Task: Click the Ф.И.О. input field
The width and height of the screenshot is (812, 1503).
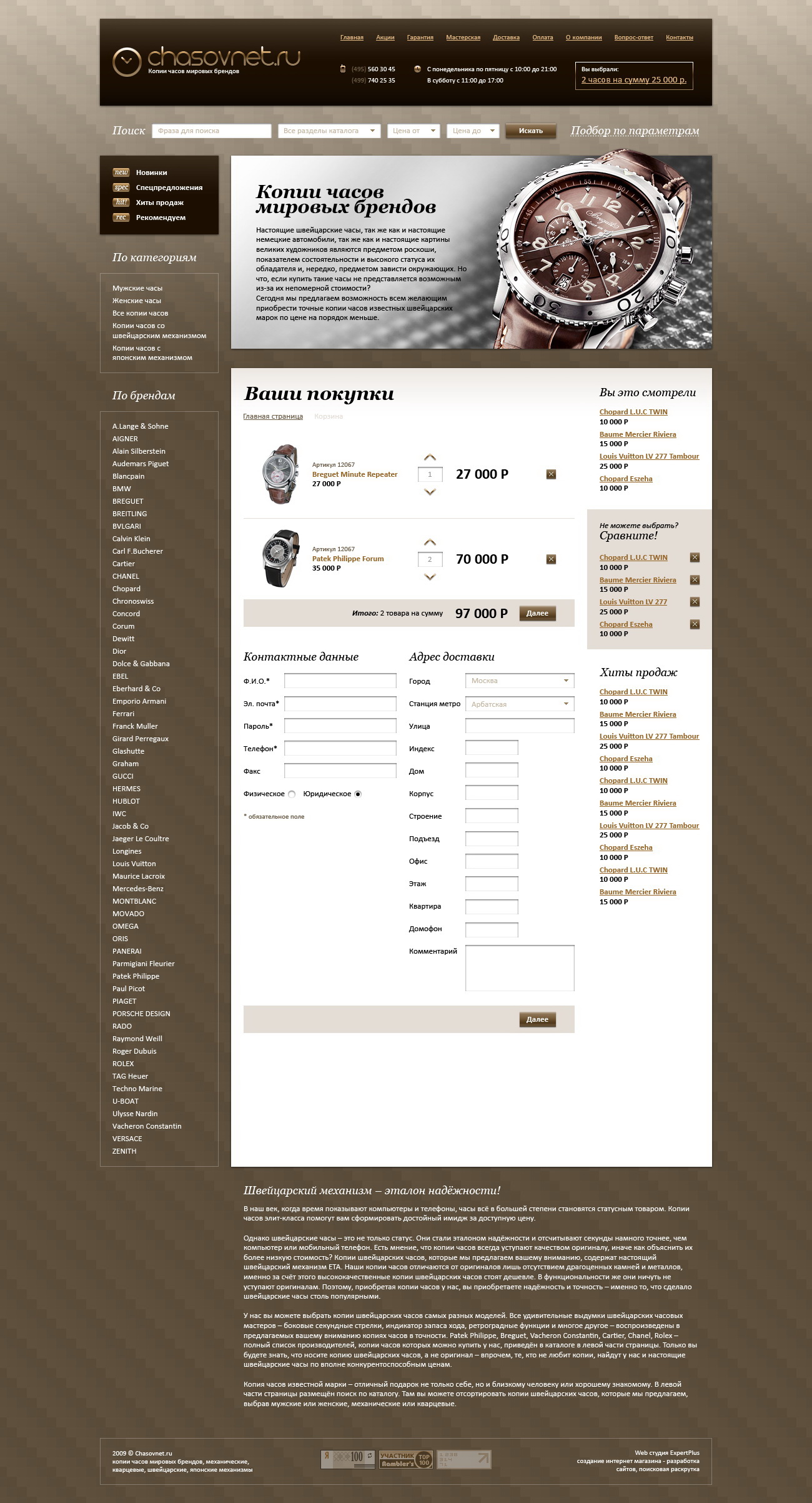Action: [340, 681]
